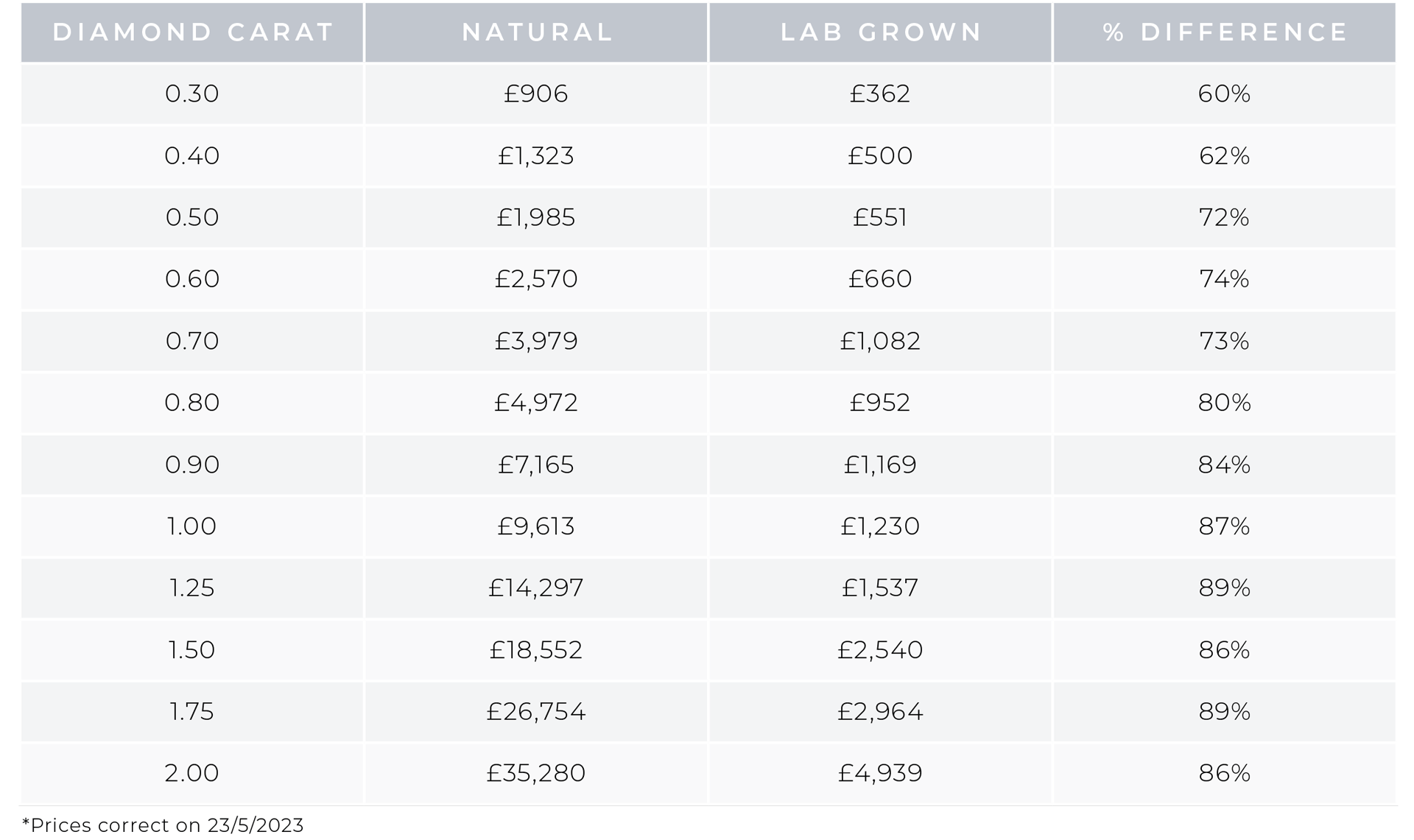Click the 1.25 carat cell

(192, 588)
